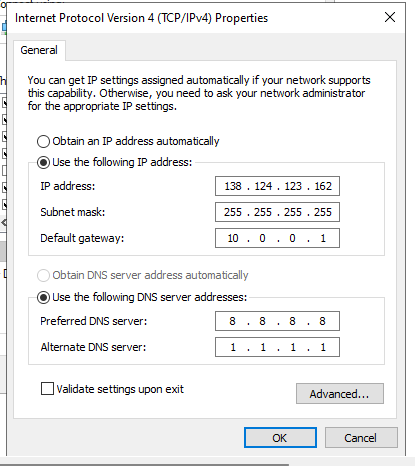Image resolution: width=415 pixels, height=466 pixels.
Task: Click the Subnet mask field
Action: tap(277, 212)
